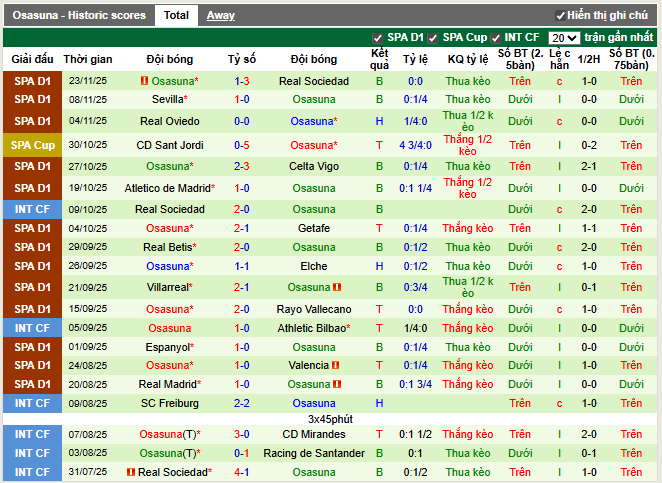This screenshot has height=483, width=662.
Task: Click the 3-0 score vs CD Mirandes
Action: point(242,434)
